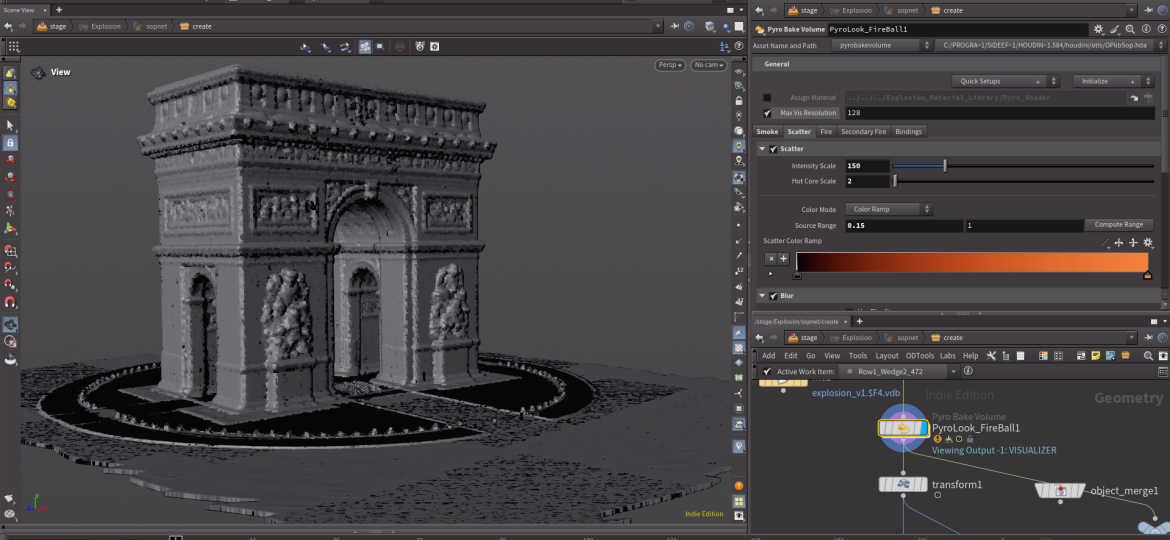This screenshot has height=540, width=1170.
Task: Click the gear icon in the parameter pane header
Action: click(x=1100, y=30)
